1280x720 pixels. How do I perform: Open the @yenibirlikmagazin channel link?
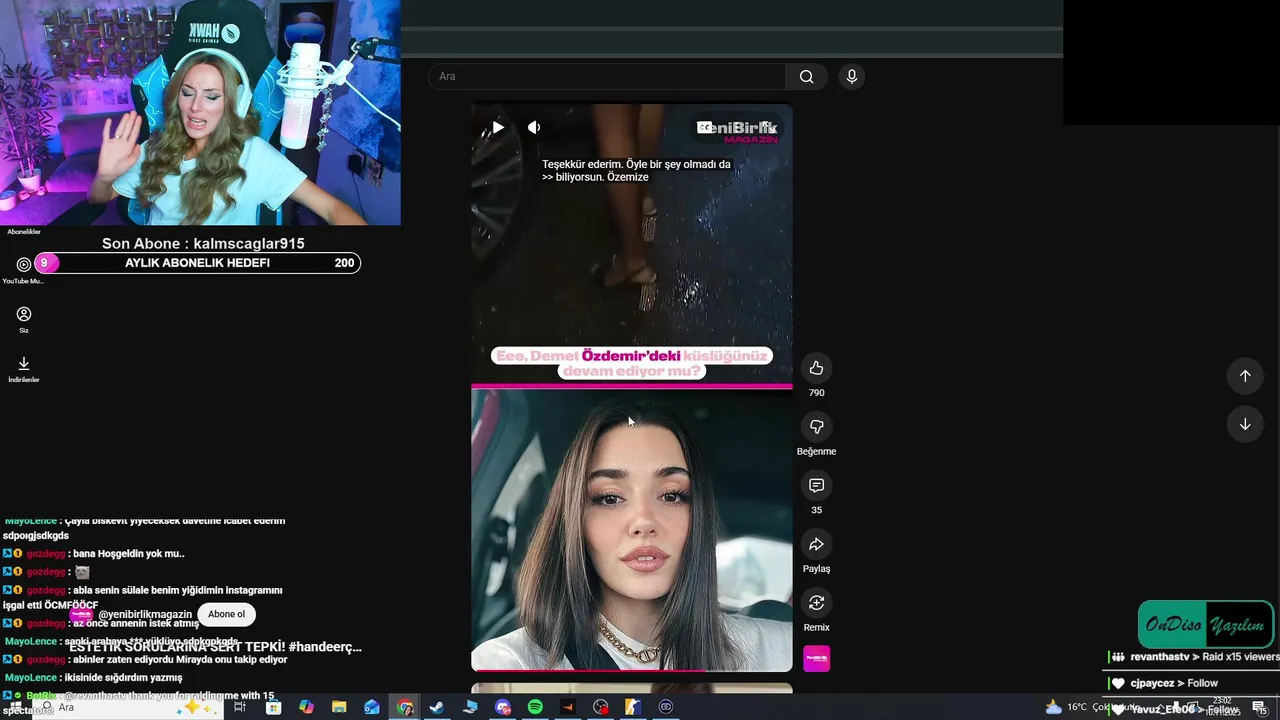(x=145, y=615)
